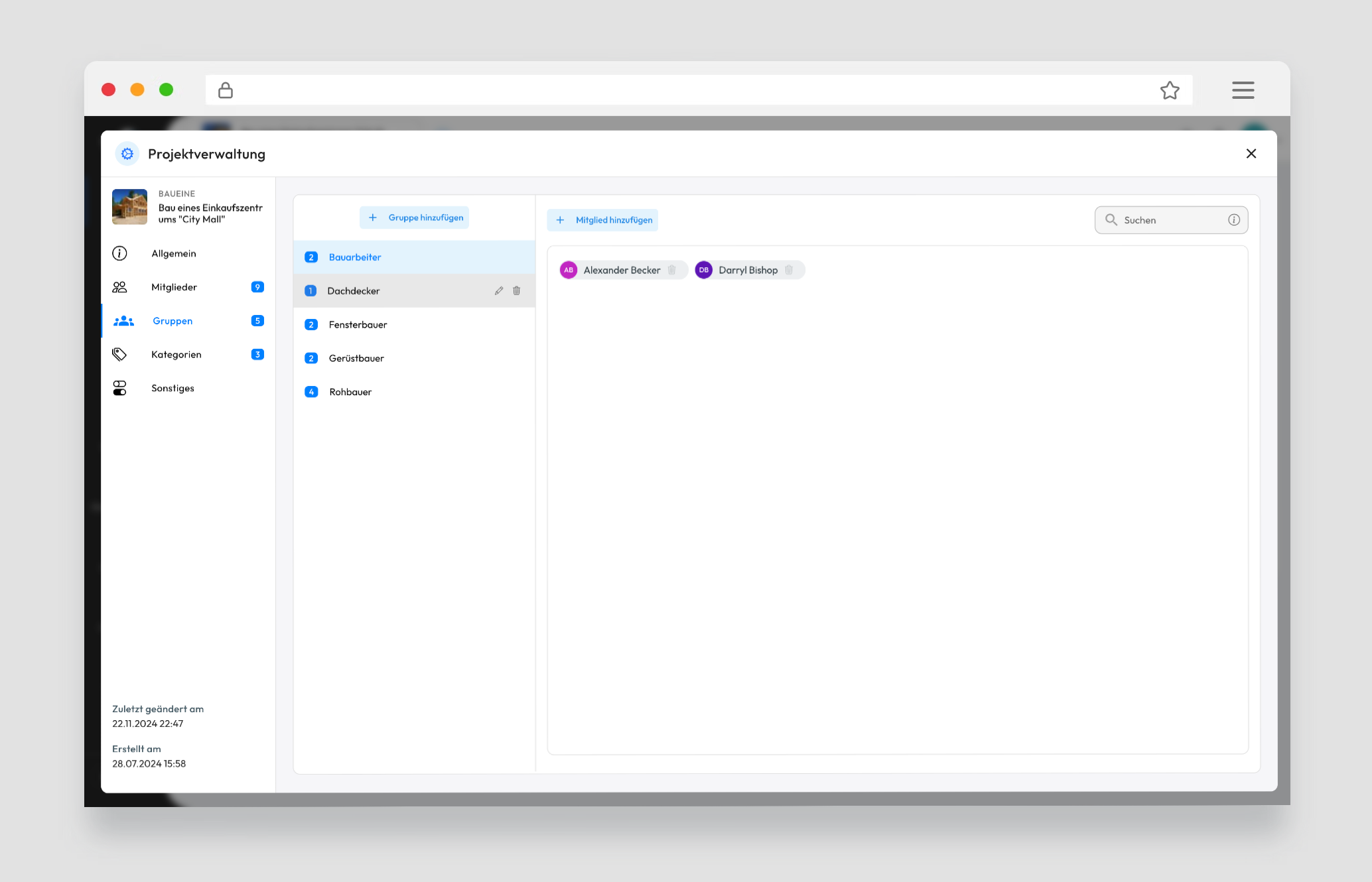
Task: Click the info icon in search field
Action: (x=1234, y=220)
